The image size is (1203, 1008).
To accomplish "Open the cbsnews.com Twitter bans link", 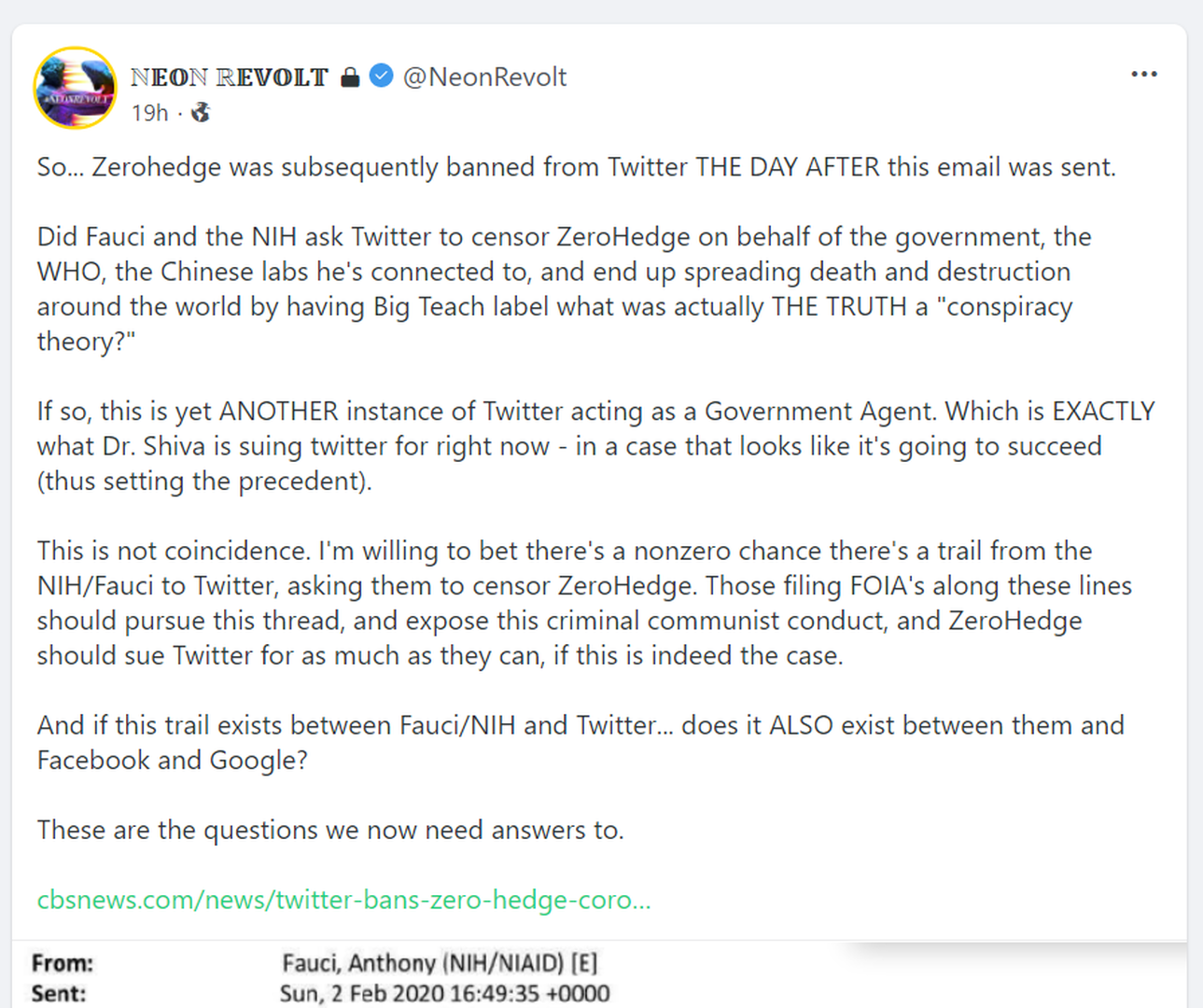I will (x=343, y=900).
